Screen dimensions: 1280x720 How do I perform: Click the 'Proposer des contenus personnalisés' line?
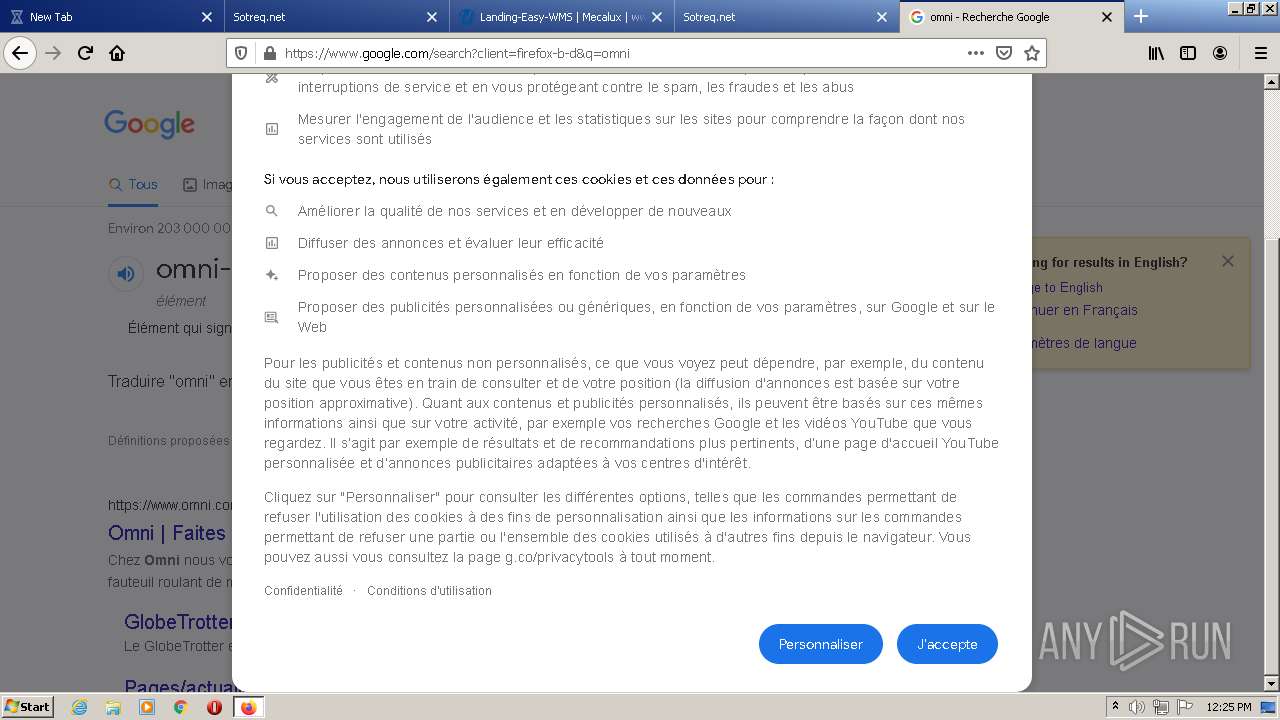tap(521, 275)
